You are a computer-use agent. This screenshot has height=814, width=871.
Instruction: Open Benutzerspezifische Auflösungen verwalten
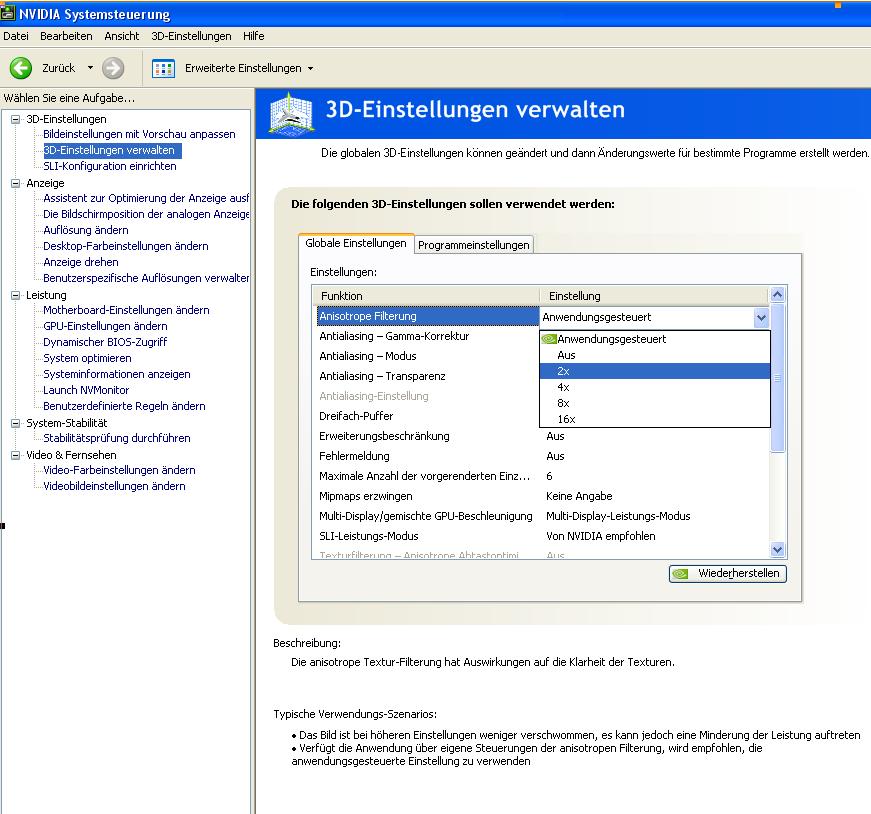click(x=146, y=278)
